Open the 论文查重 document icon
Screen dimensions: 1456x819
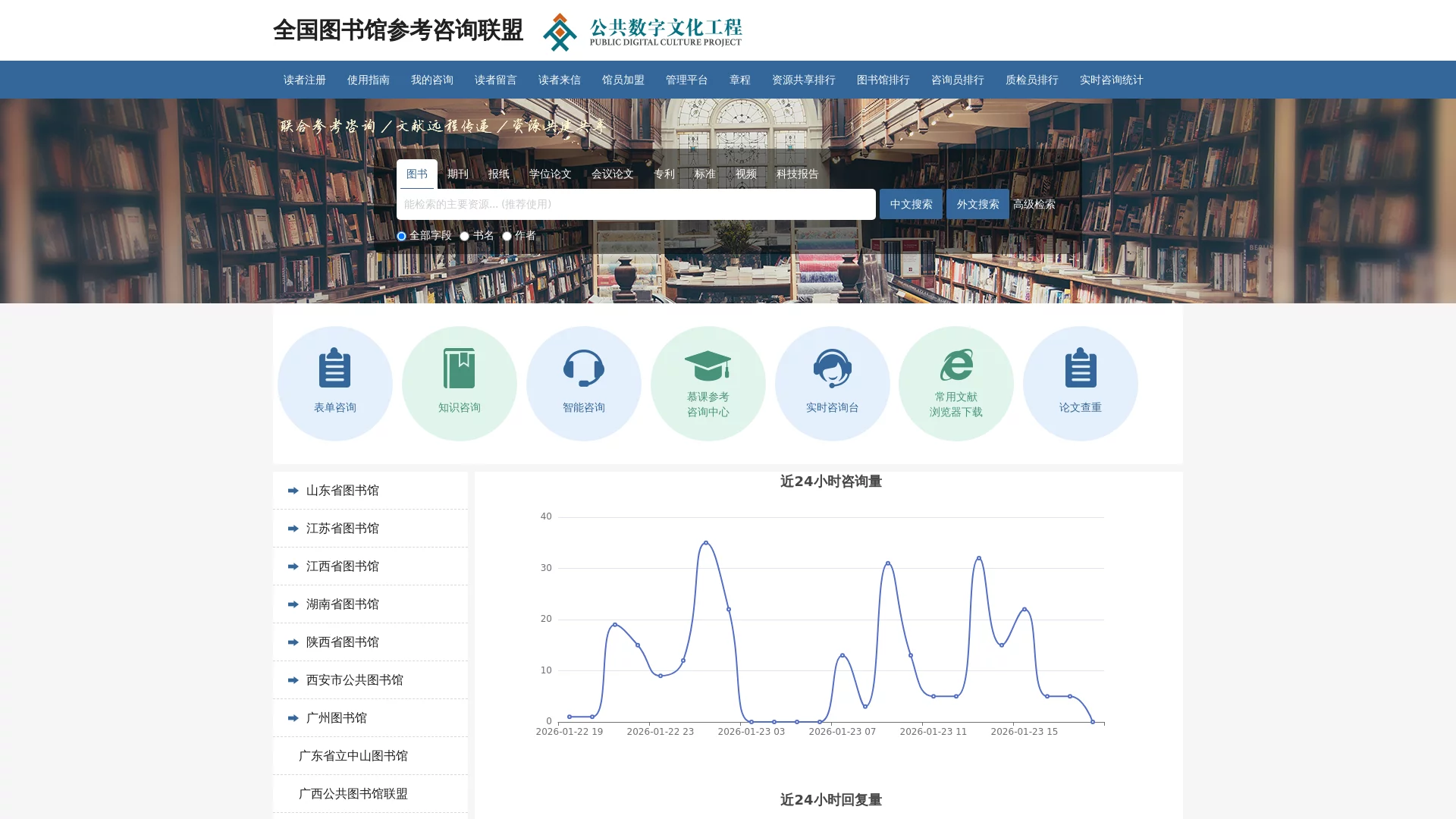pos(1081,367)
